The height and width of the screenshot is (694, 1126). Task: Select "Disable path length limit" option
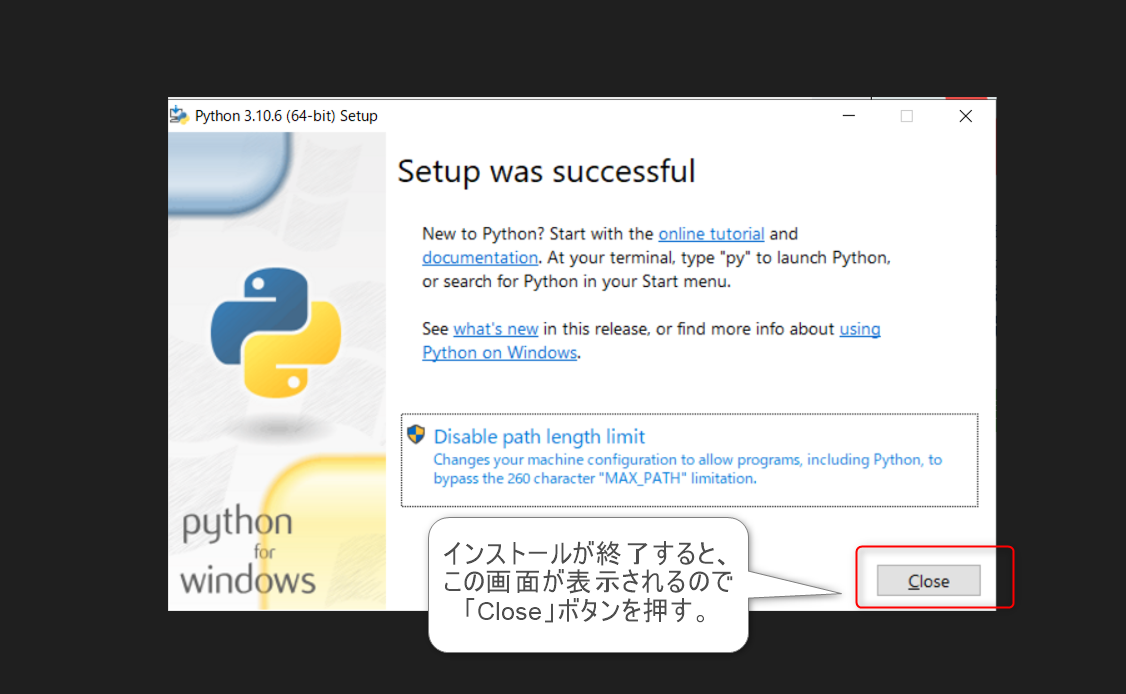(x=539, y=436)
